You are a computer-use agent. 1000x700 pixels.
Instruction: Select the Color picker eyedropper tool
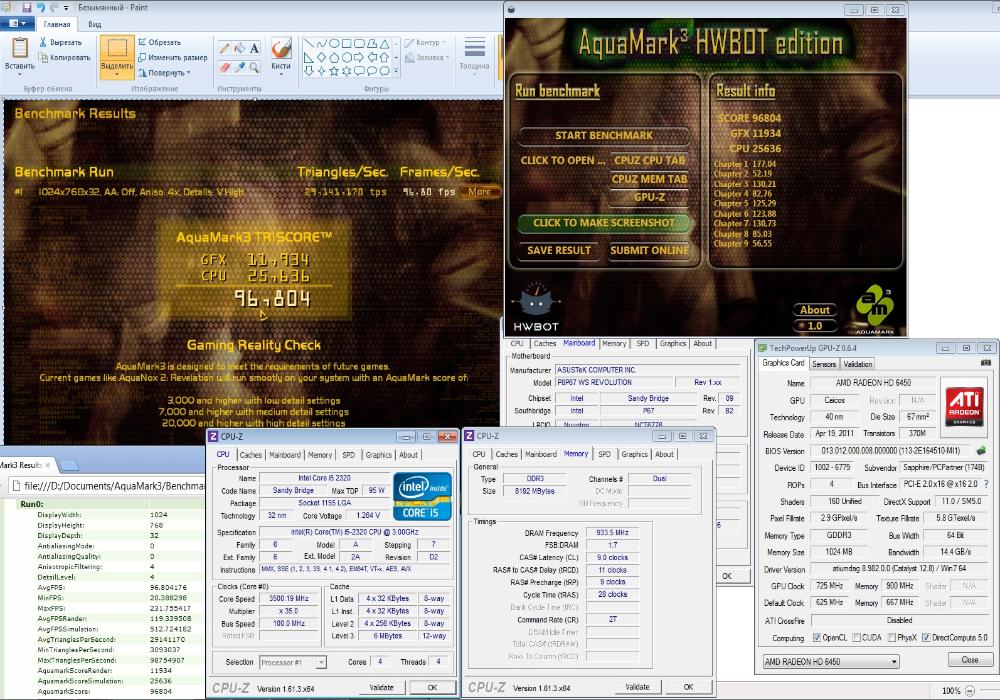pos(239,66)
